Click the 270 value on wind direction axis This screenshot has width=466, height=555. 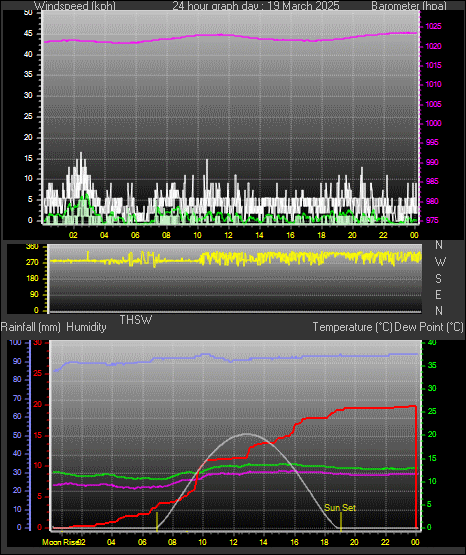32,263
